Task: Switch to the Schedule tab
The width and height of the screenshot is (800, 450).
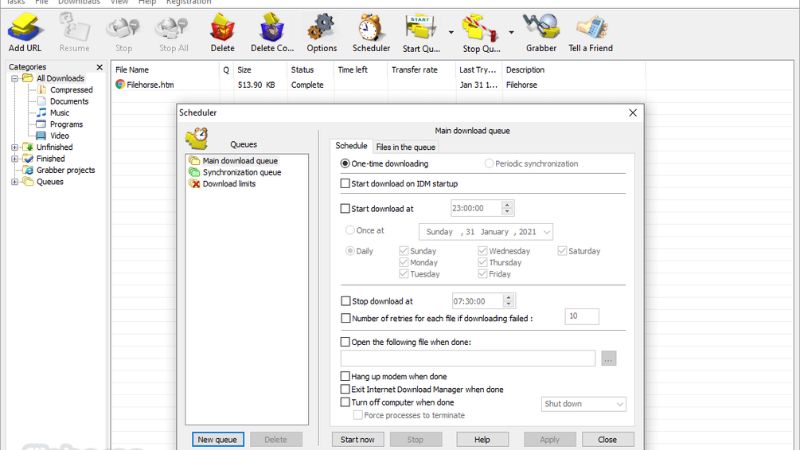Action: point(351,146)
